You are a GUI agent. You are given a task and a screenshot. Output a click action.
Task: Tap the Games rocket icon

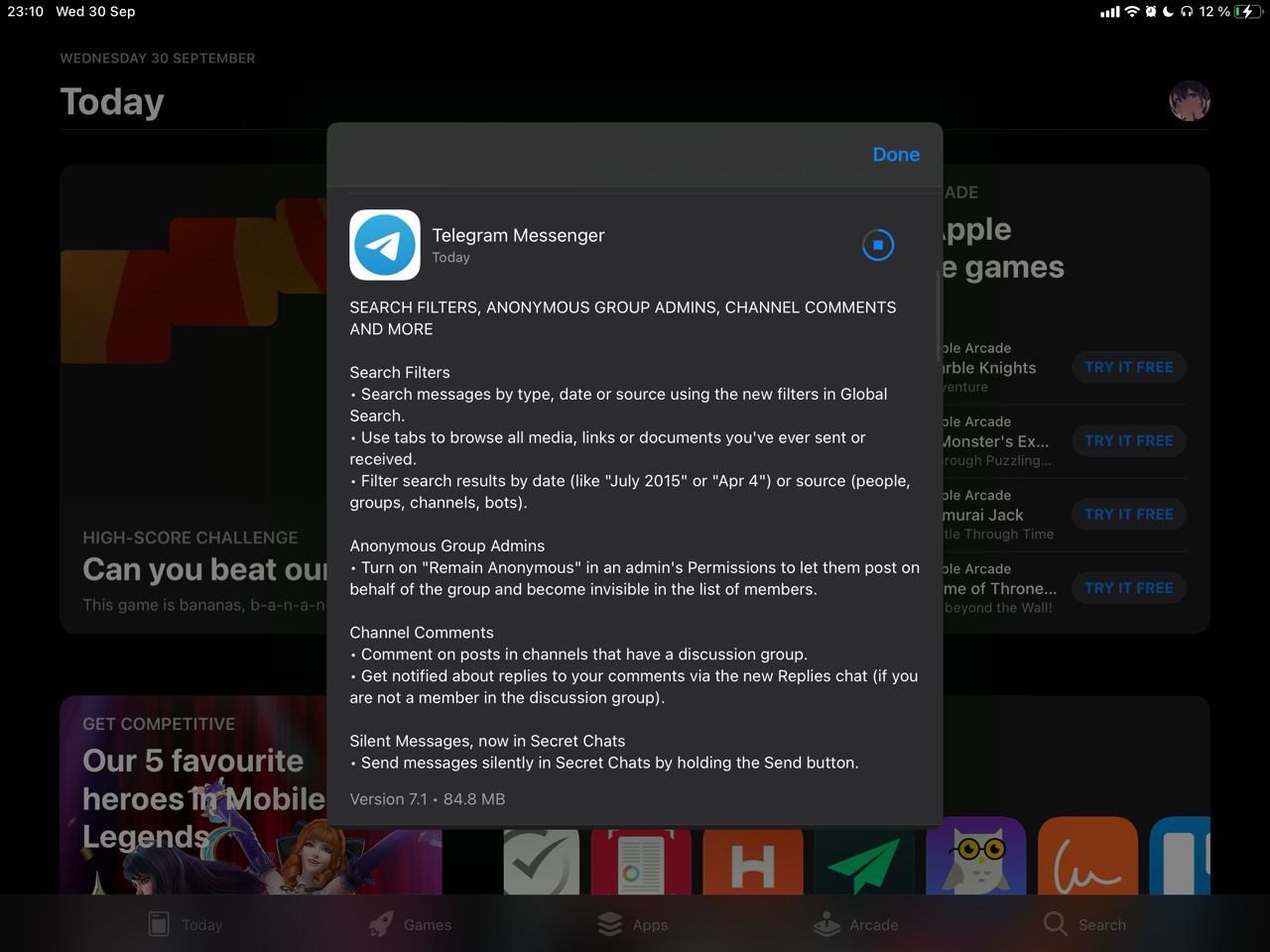point(381,924)
